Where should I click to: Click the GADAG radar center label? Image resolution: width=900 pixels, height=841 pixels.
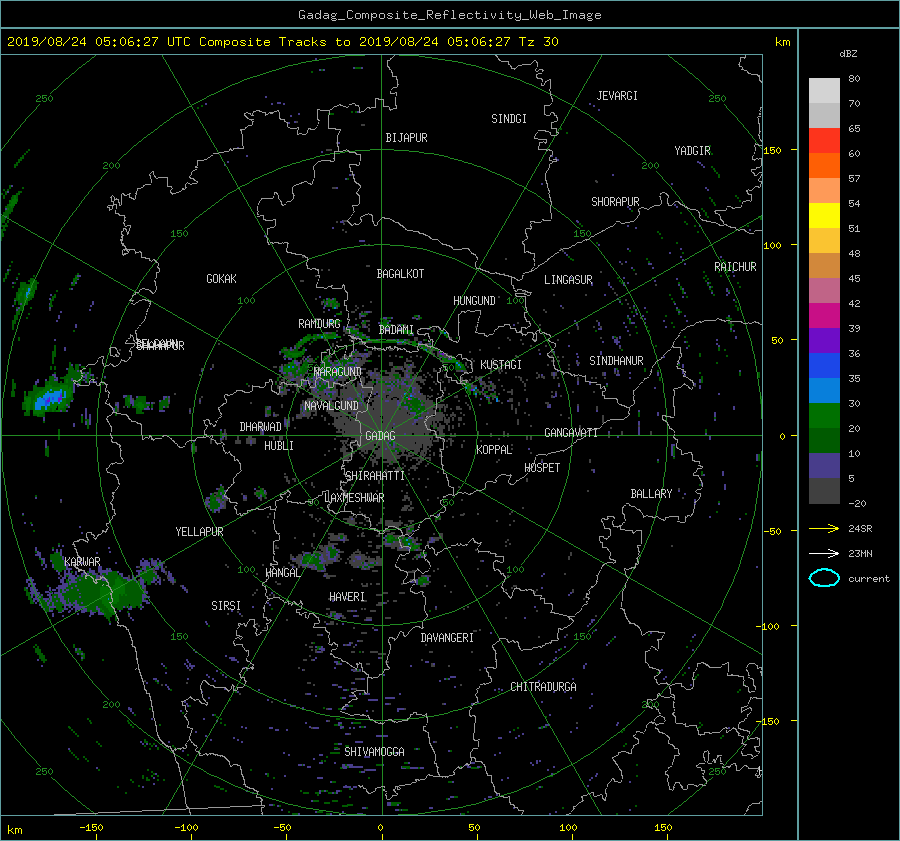click(x=380, y=436)
